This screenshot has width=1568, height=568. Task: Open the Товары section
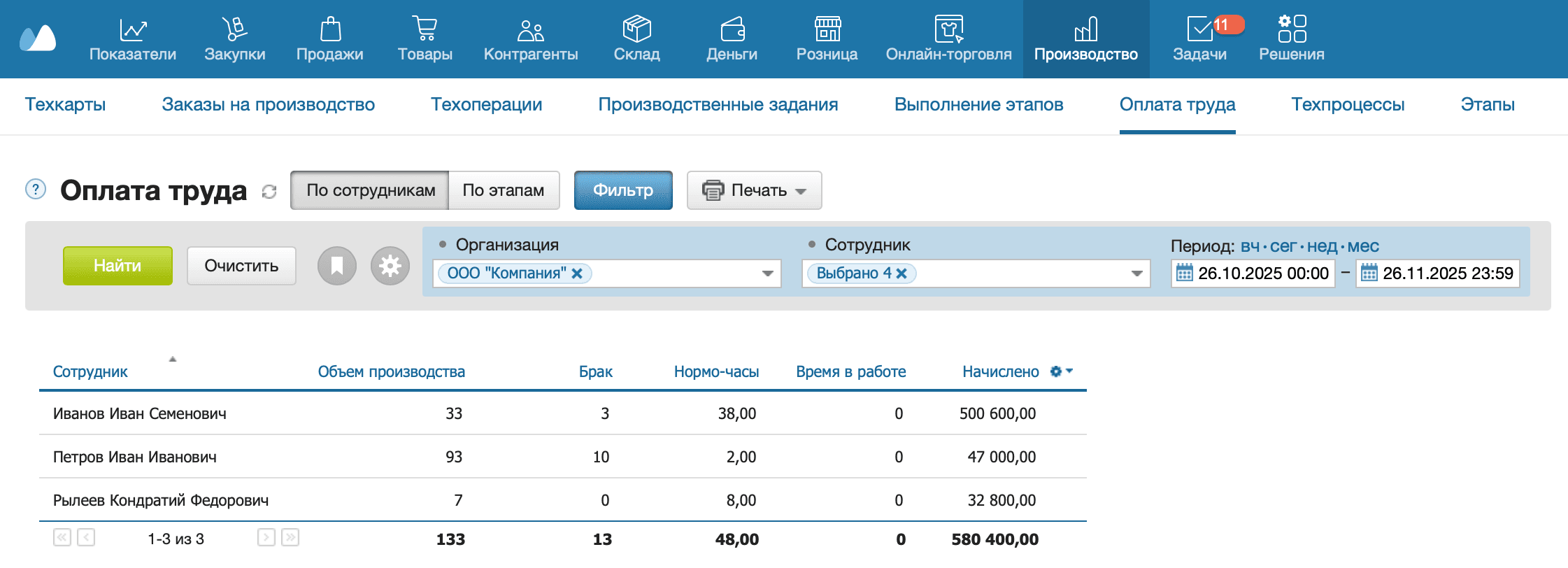[x=425, y=39]
